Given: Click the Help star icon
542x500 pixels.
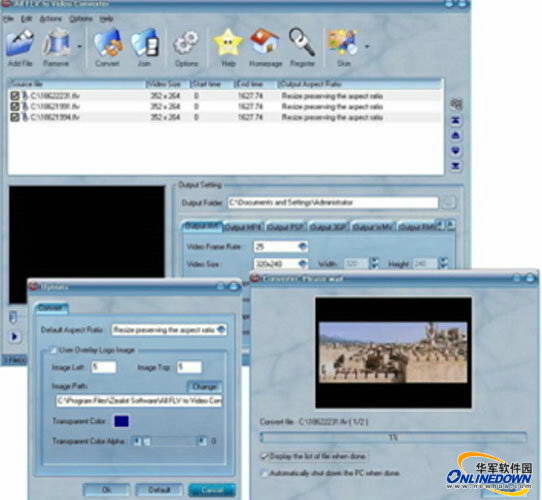Looking at the screenshot, I should [x=228, y=43].
